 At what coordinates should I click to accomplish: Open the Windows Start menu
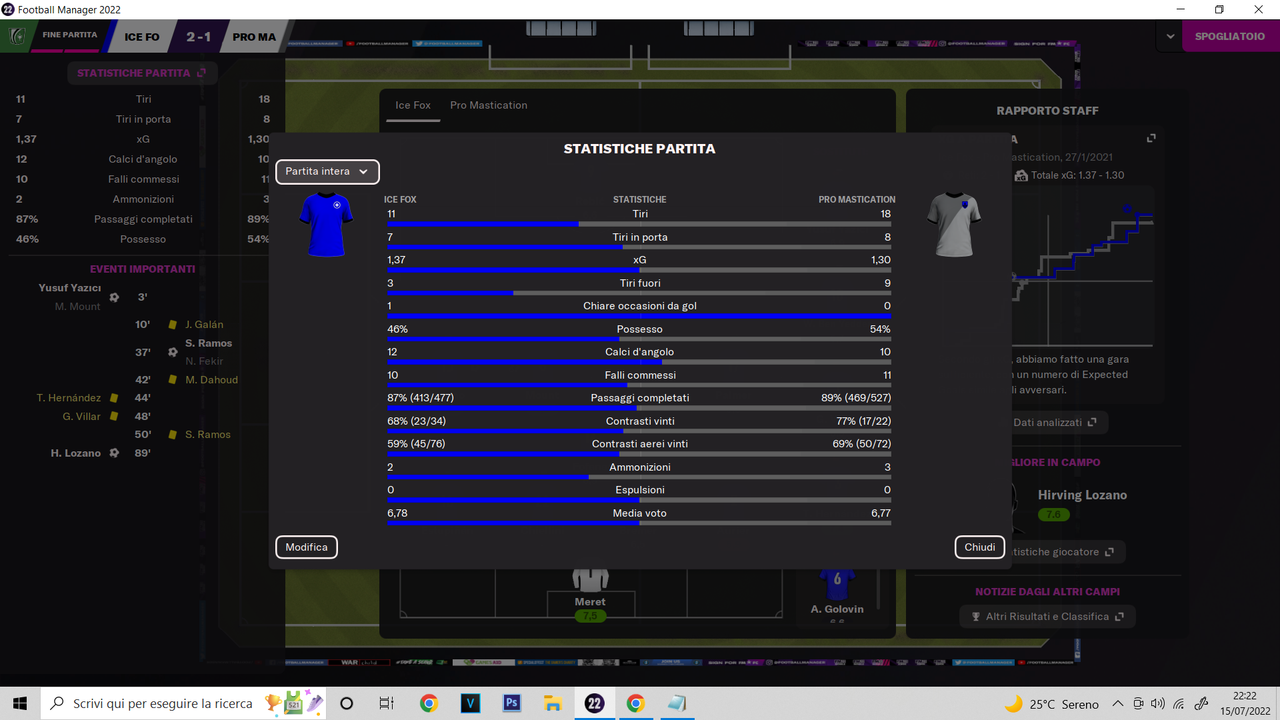coord(19,704)
